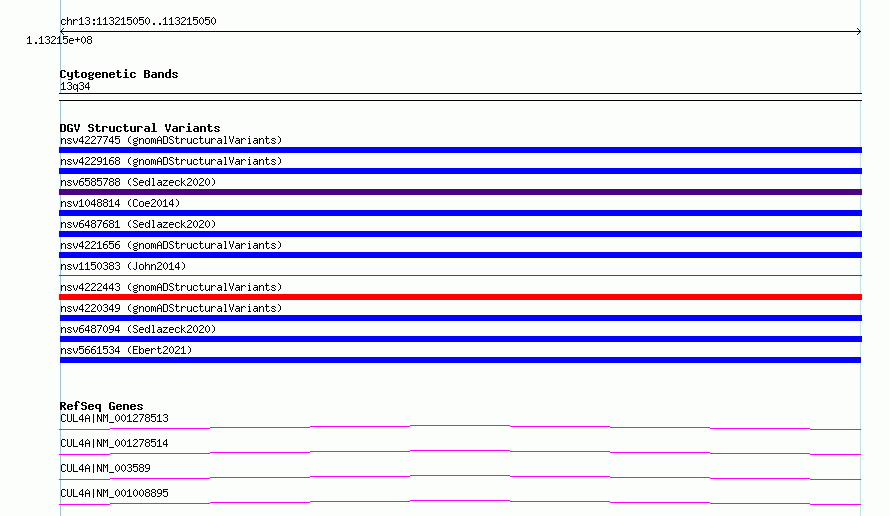This screenshot has height=516, width=890.
Task: Open the nsv1048814 (Coe2014) label
Action: [120, 203]
